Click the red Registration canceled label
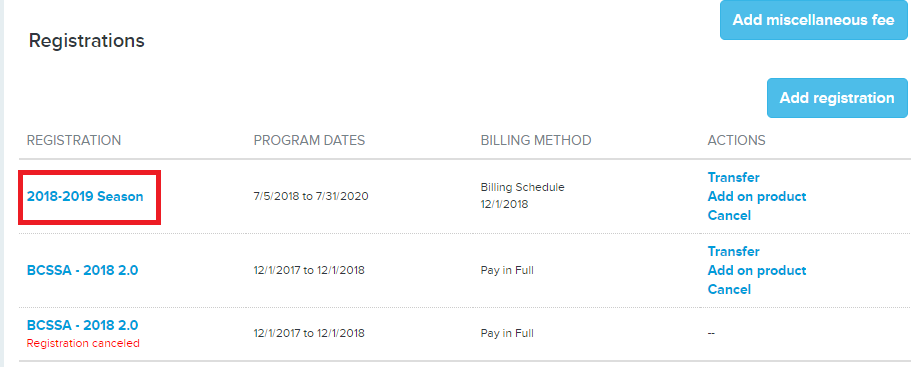This screenshot has width=911, height=367. (x=83, y=343)
